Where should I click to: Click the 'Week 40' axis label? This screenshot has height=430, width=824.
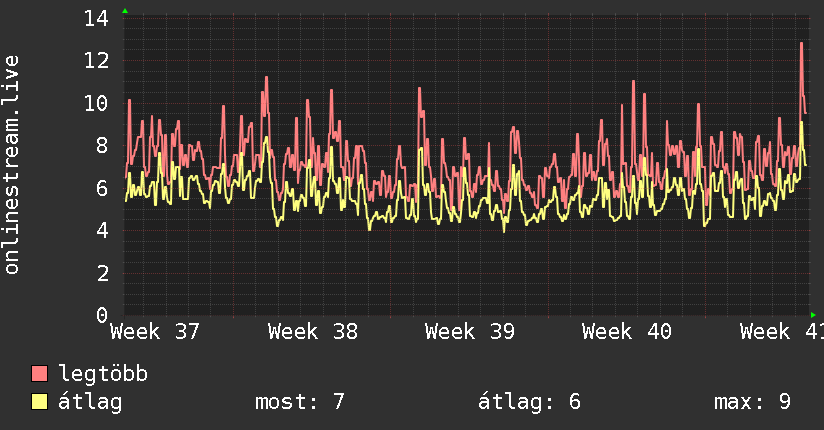tap(627, 332)
